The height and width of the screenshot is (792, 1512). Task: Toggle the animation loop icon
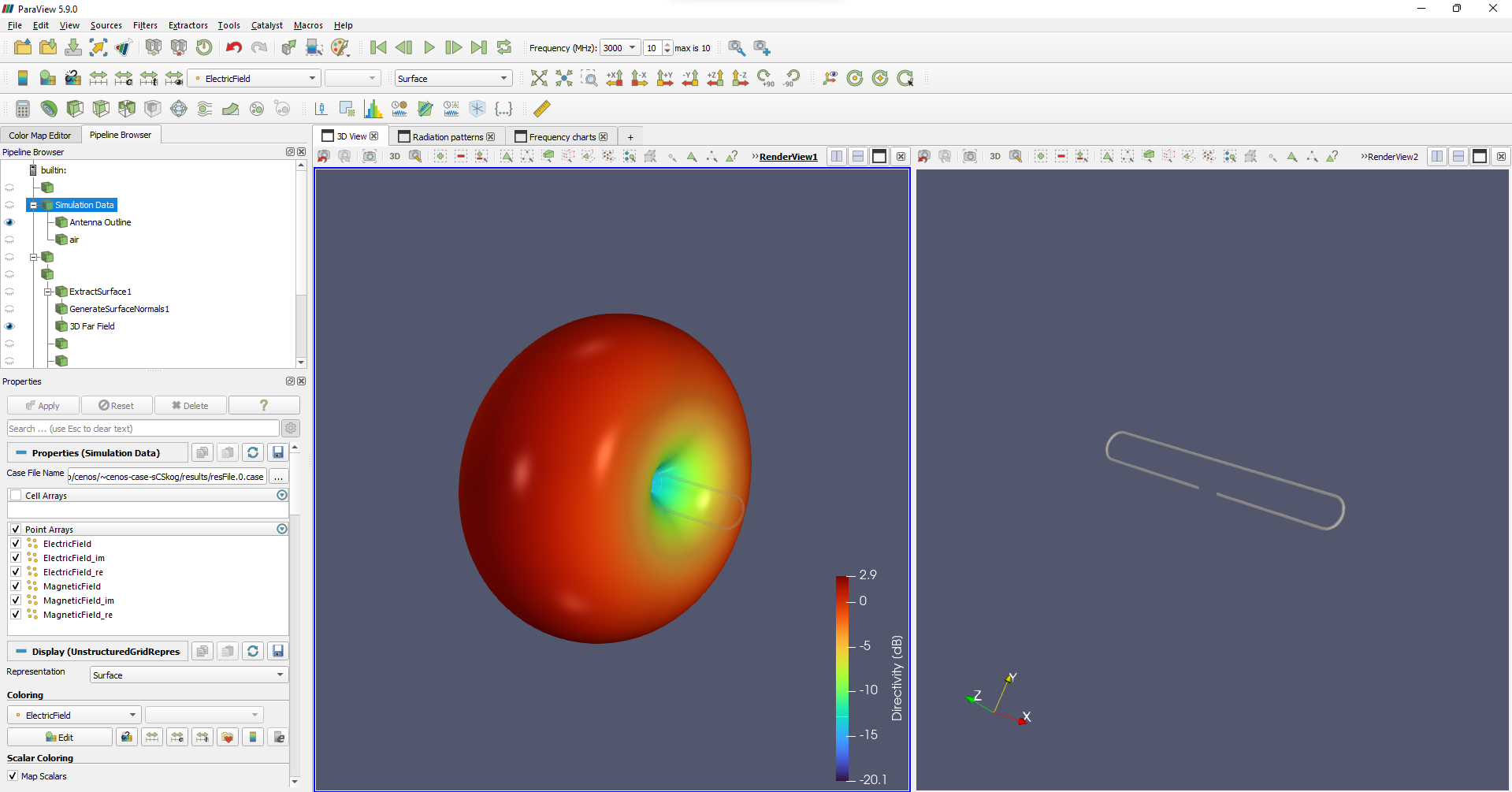tap(504, 47)
